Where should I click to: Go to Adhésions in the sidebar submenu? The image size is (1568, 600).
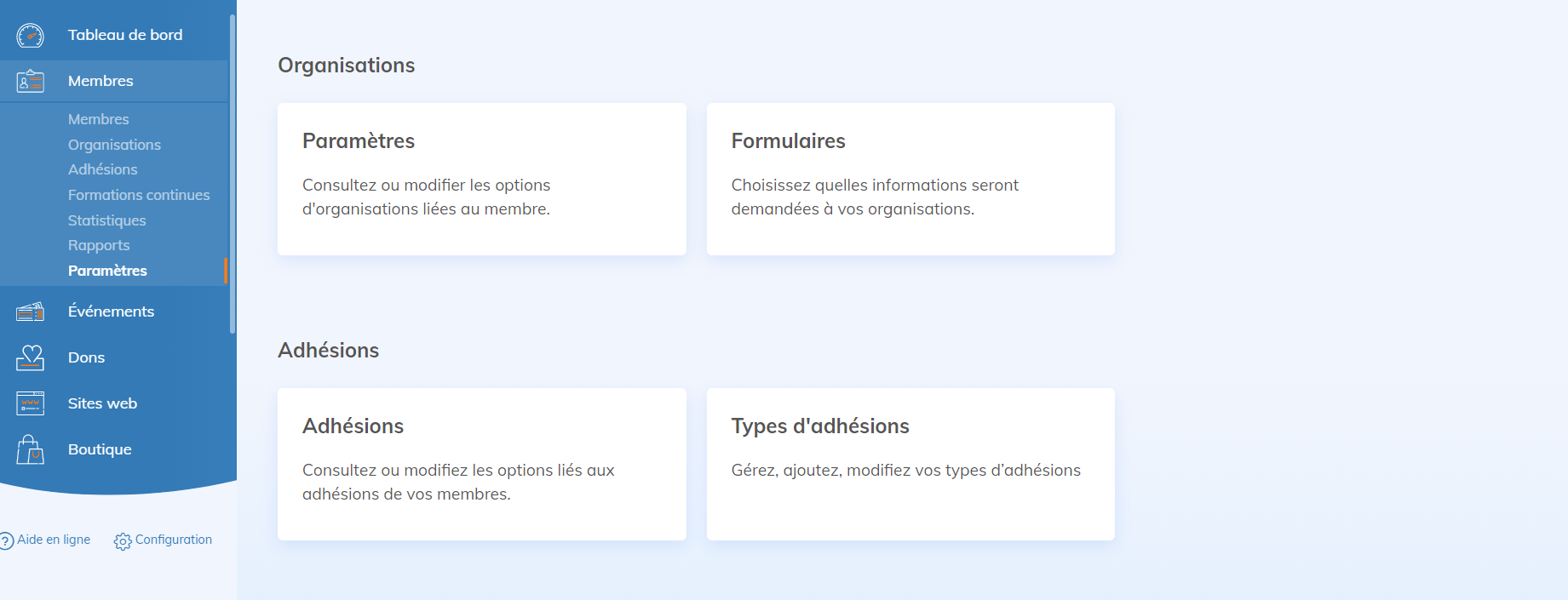point(102,169)
